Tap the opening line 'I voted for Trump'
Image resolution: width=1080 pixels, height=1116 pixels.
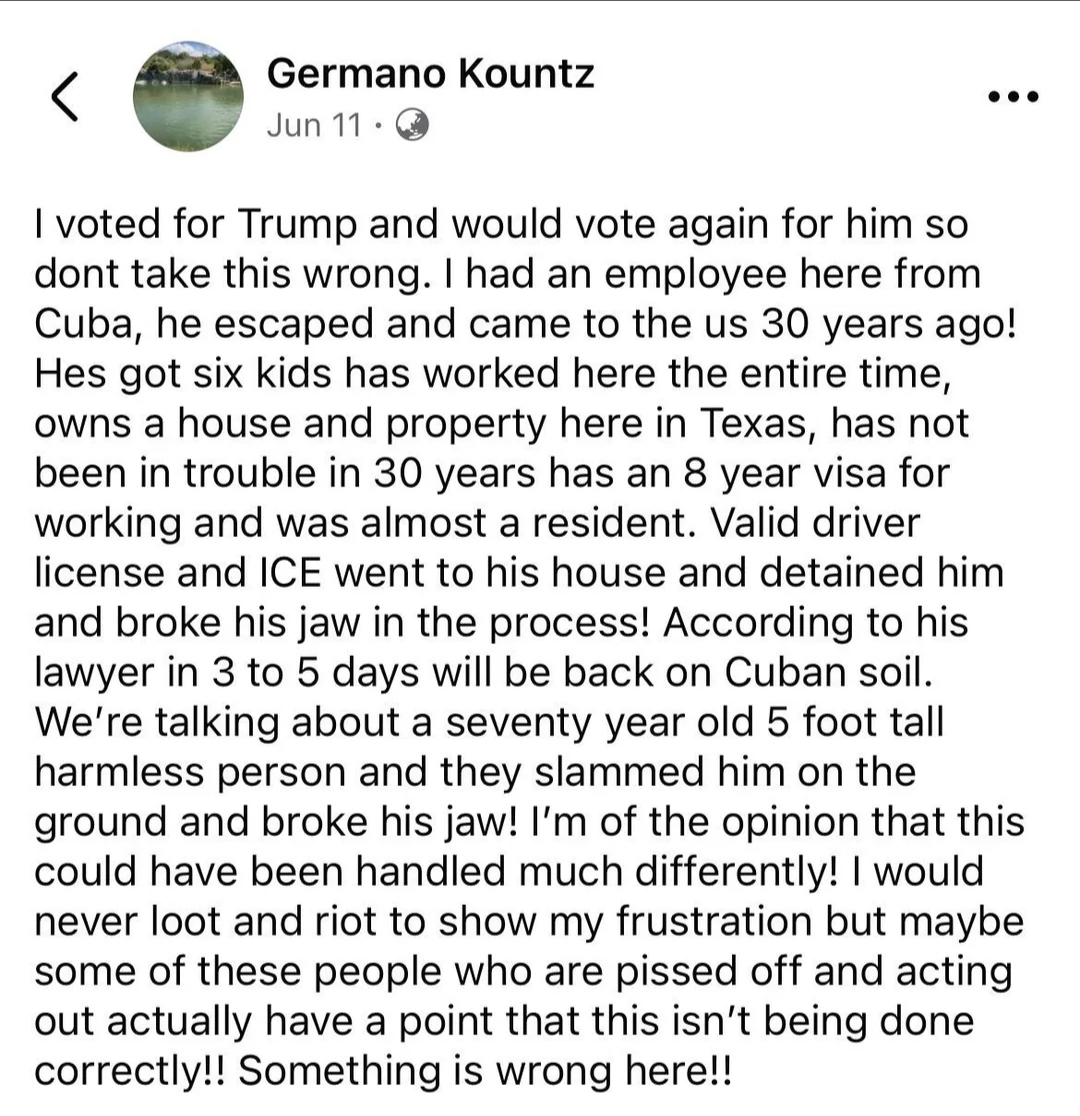(x=196, y=224)
